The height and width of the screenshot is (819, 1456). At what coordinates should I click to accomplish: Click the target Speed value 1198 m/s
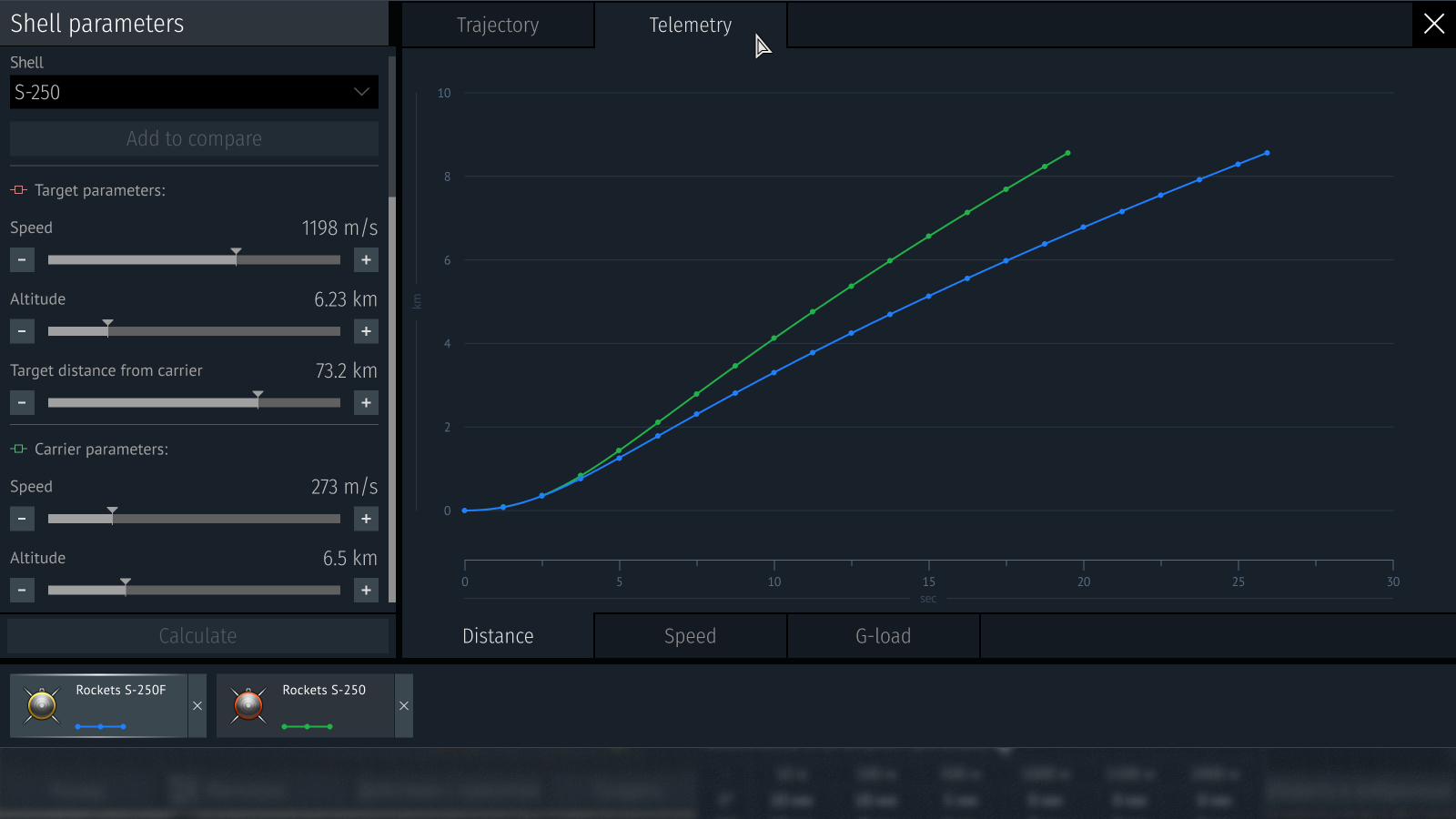point(339,227)
